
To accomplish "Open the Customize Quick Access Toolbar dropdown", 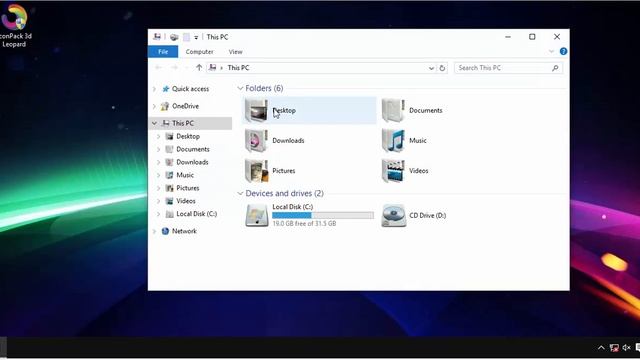I will (x=196, y=38).
